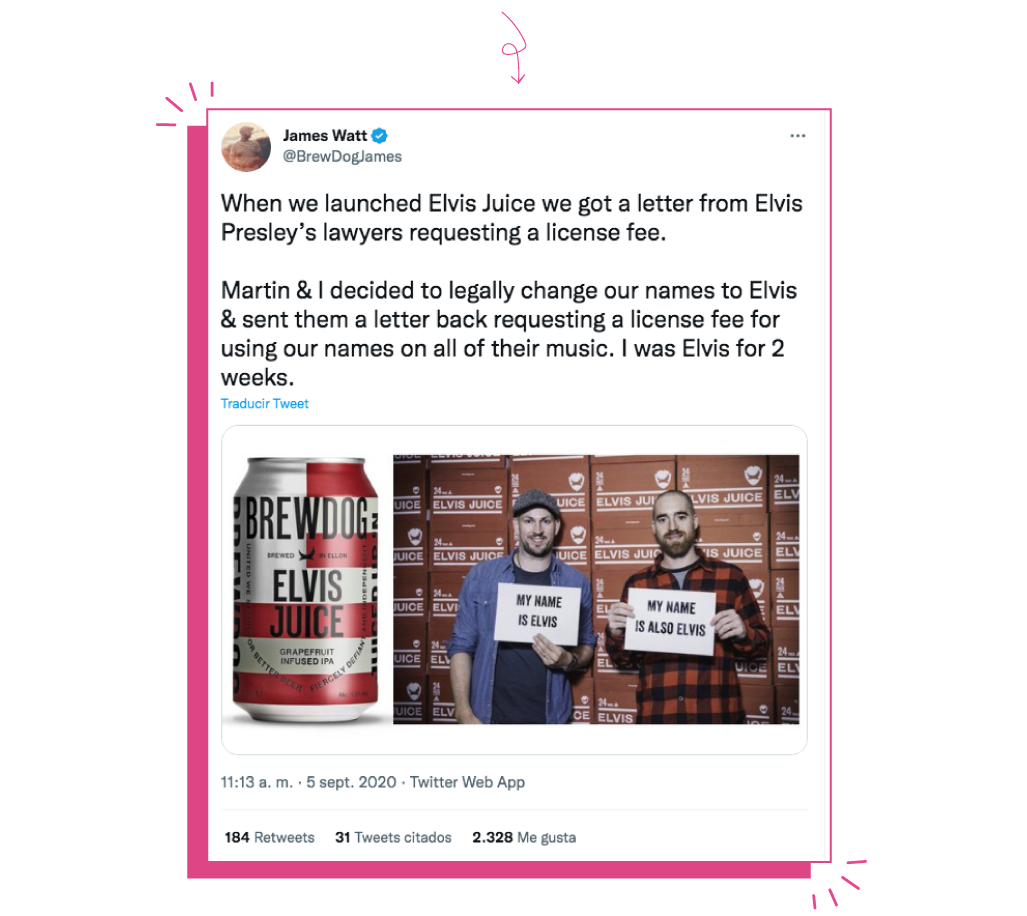Click the 5 sept. 2020 date
Screen dimensions: 1027x916
click(x=351, y=782)
